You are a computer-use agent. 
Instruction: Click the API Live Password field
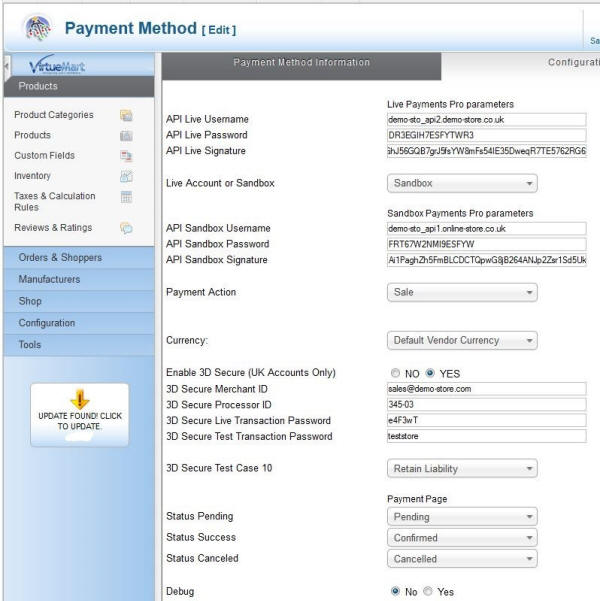click(487, 135)
